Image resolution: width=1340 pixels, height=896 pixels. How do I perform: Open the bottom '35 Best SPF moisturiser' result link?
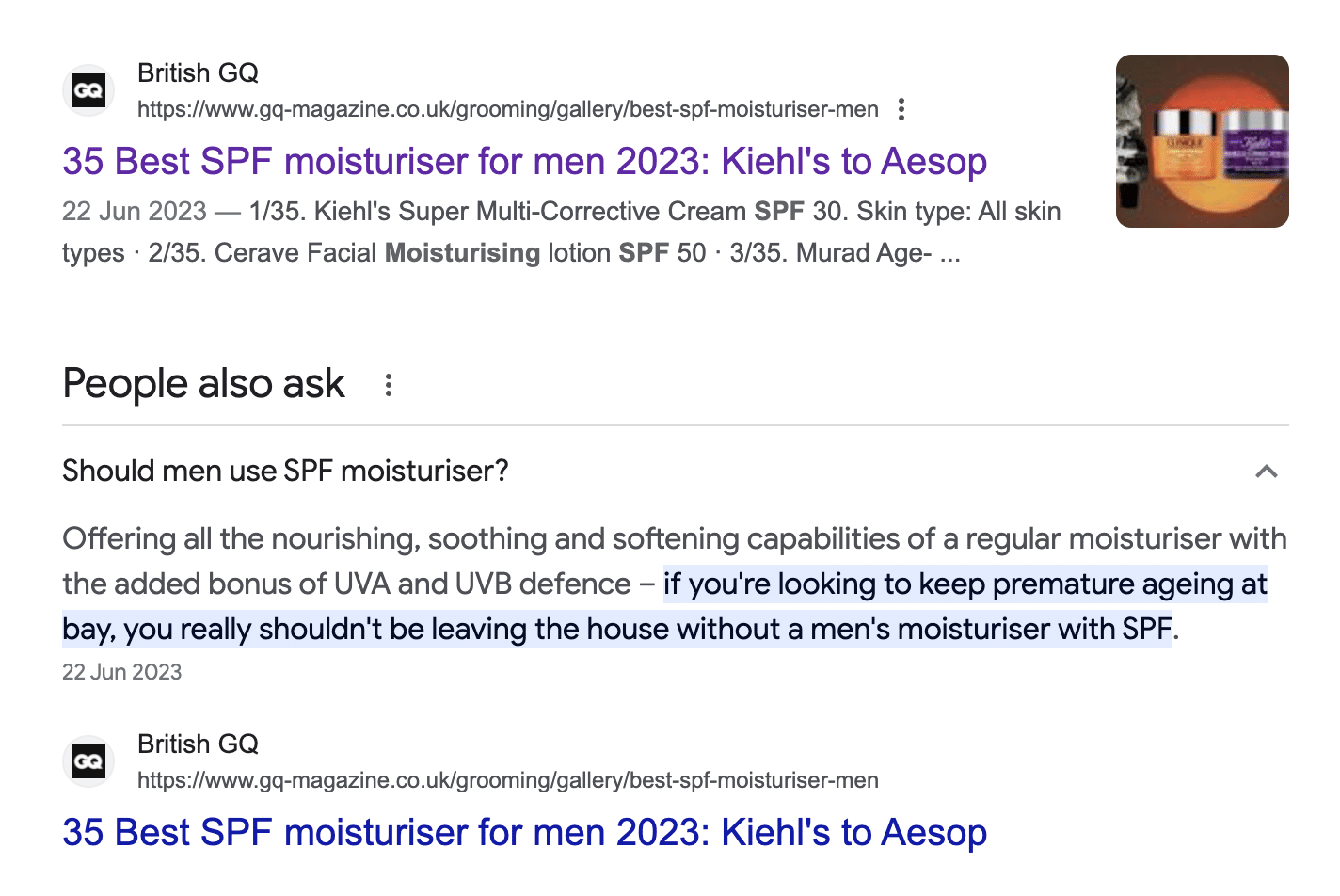pos(523,832)
